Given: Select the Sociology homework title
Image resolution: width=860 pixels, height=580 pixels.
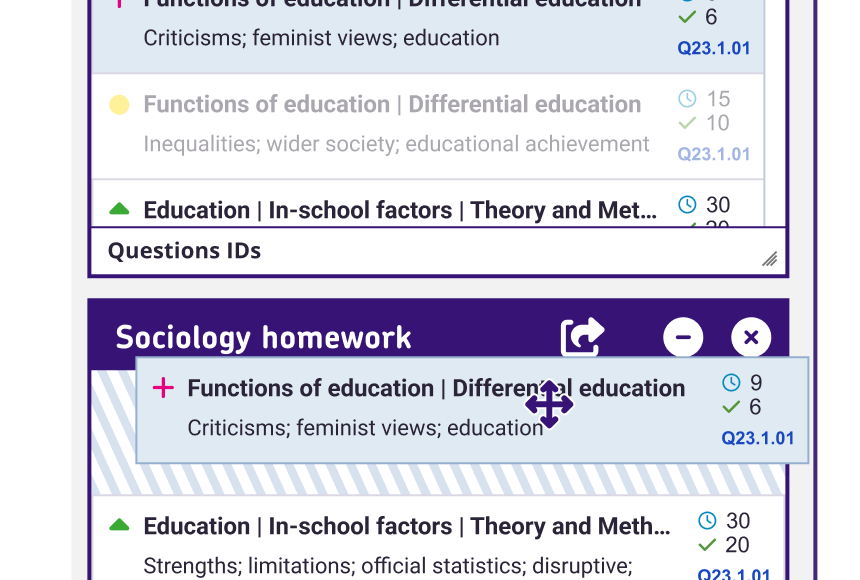Looking at the screenshot, I should click(x=263, y=338).
